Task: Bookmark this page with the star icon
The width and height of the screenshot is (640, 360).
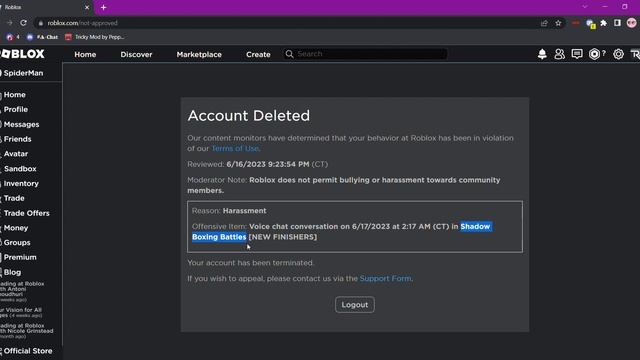Action: 558,23
